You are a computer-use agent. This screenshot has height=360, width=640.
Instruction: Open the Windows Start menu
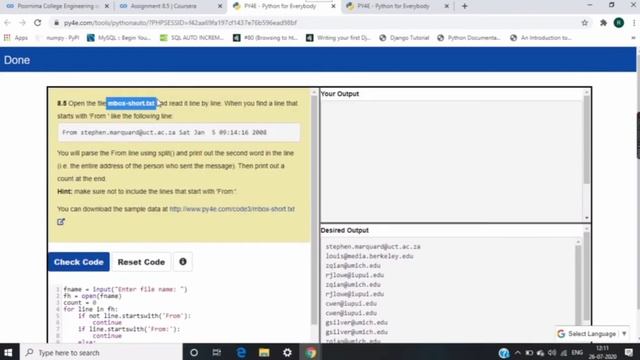[9, 352]
